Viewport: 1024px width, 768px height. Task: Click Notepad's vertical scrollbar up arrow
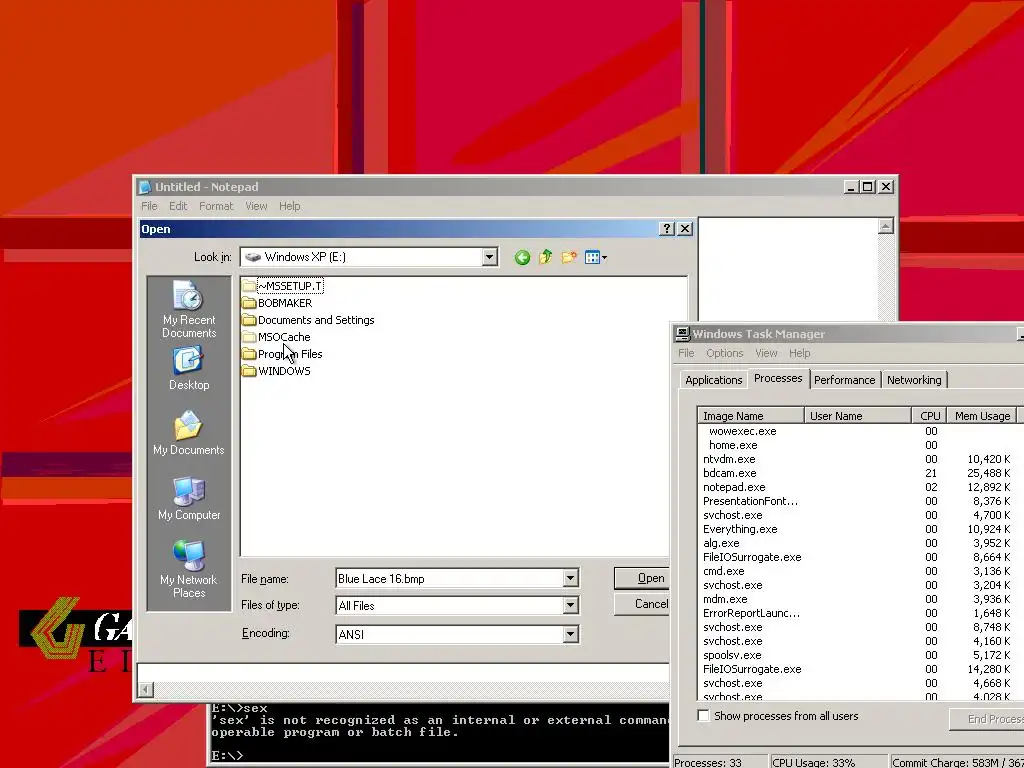[x=886, y=226]
